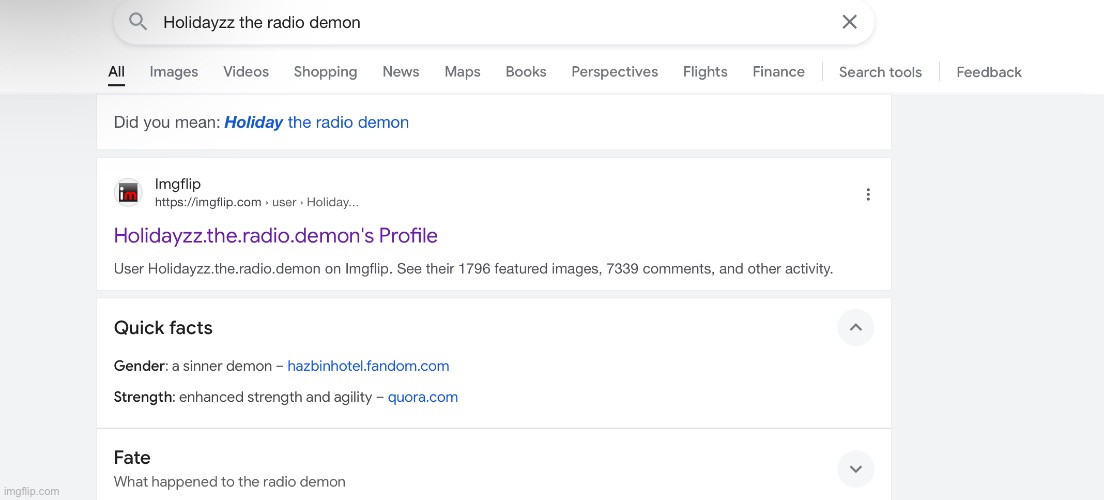1104x500 pixels.
Task: Select the News tab
Action: point(400,72)
